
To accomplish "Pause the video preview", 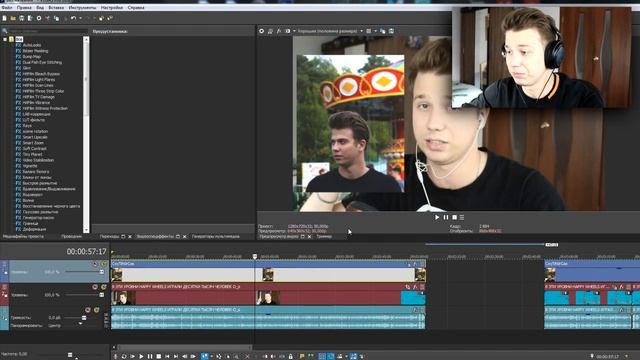I will [x=446, y=218].
